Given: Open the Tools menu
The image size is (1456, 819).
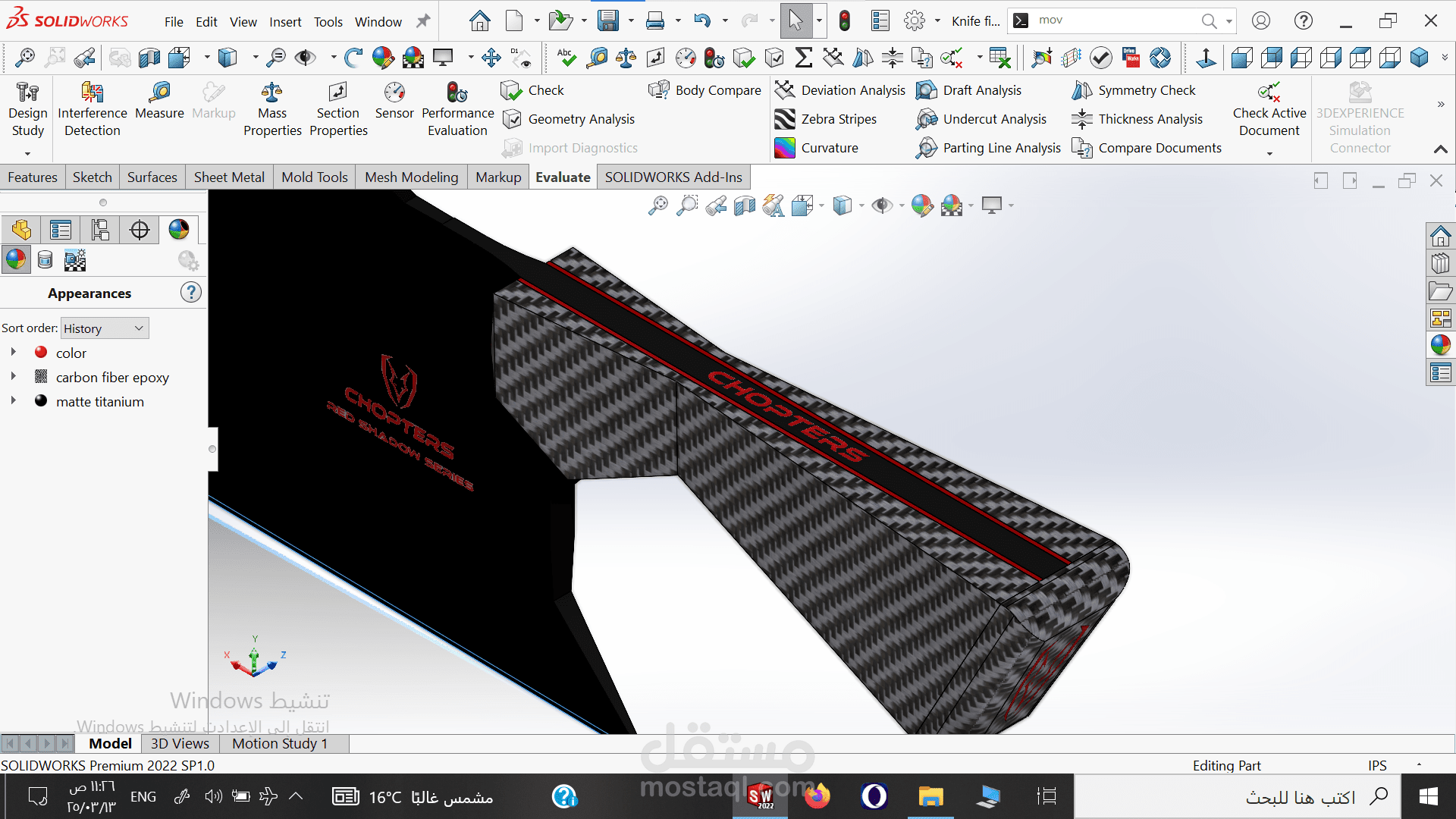Looking at the screenshot, I should tap(328, 22).
